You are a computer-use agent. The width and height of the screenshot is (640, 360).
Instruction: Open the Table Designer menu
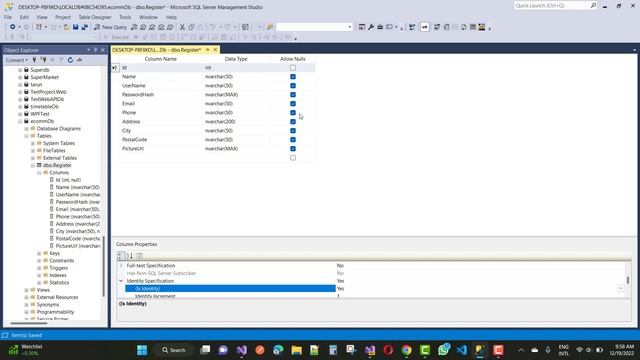(95, 17)
